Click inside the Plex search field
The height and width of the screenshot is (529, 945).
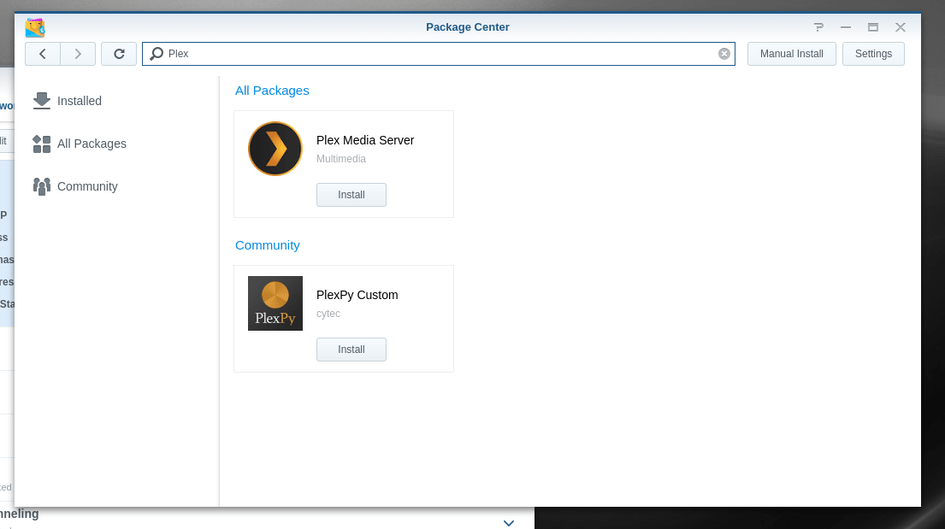(439, 54)
